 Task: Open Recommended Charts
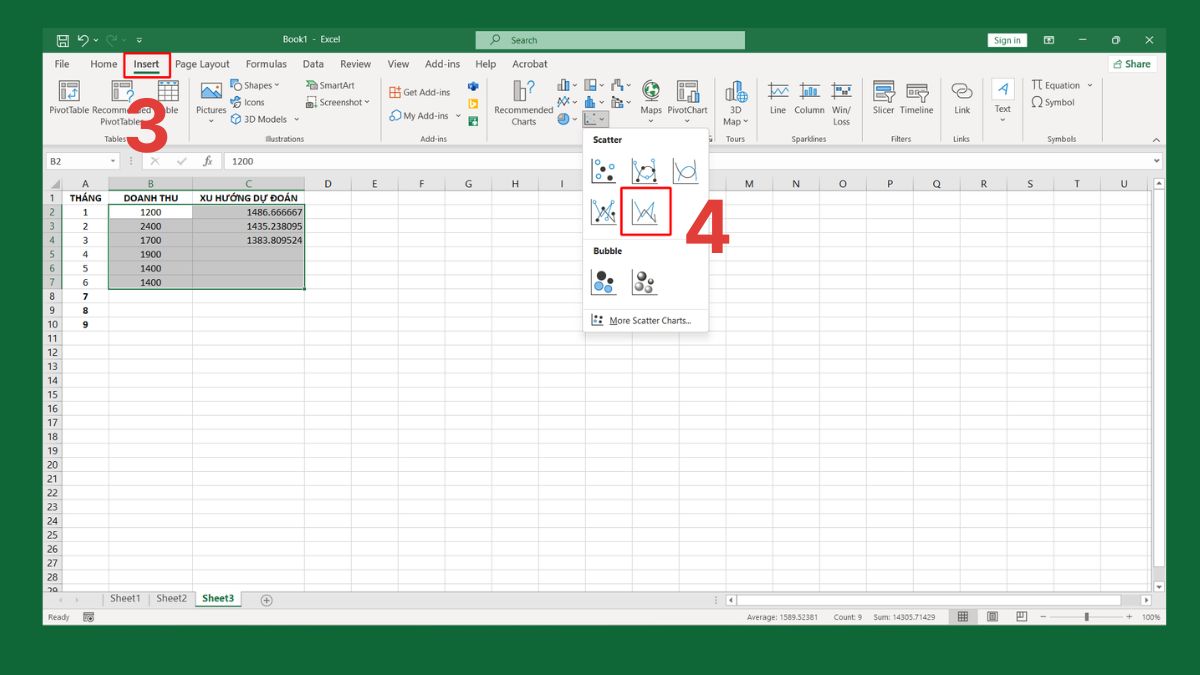[523, 102]
